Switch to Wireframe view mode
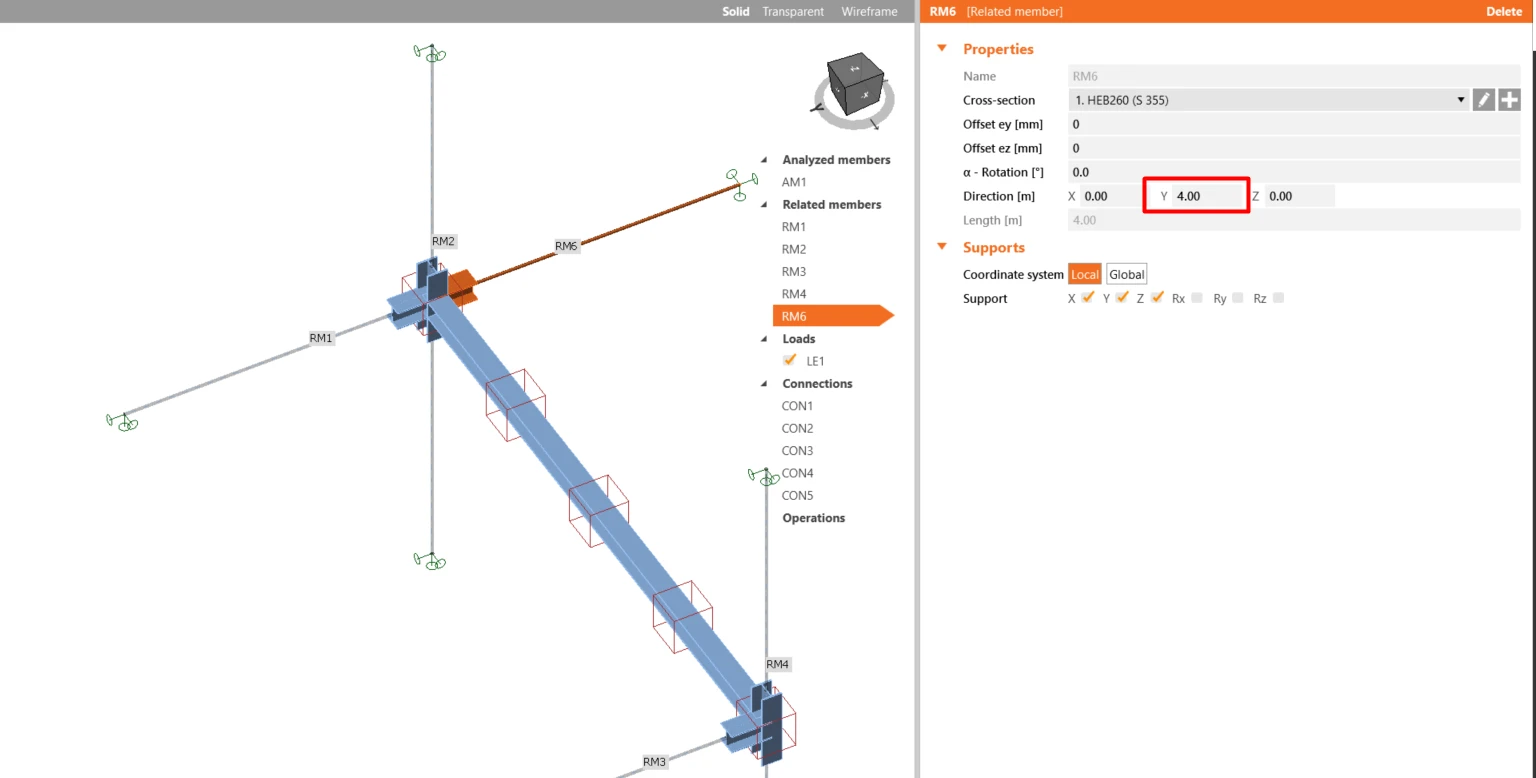This screenshot has height=778, width=1536. click(x=869, y=12)
